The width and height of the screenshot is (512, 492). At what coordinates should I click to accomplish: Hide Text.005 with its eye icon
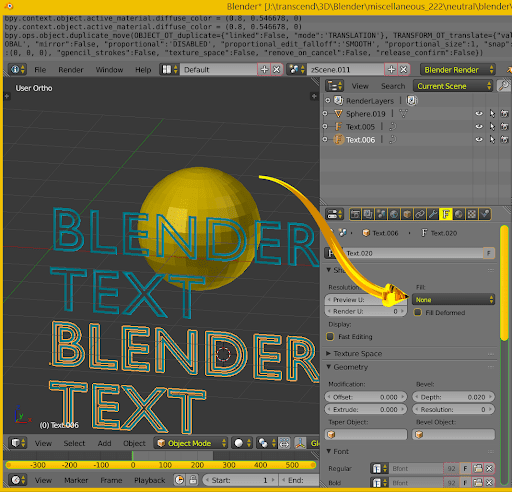479,127
